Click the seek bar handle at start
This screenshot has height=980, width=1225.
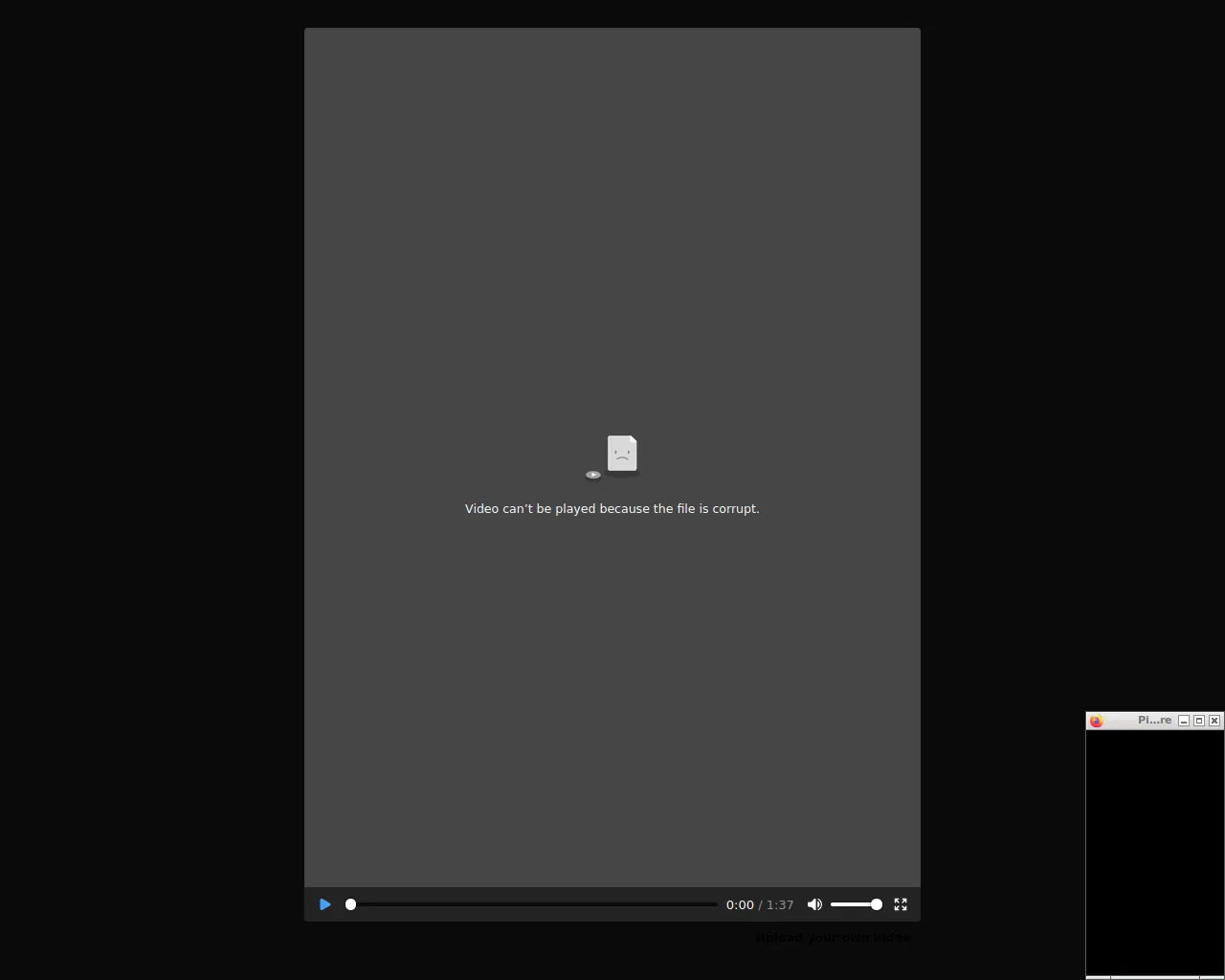(350, 904)
